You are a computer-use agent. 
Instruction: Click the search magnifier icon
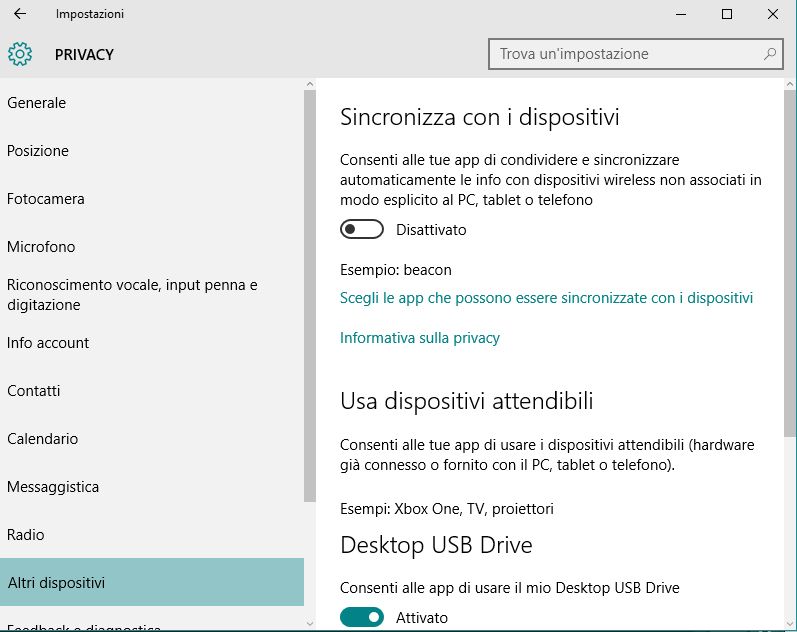(770, 54)
